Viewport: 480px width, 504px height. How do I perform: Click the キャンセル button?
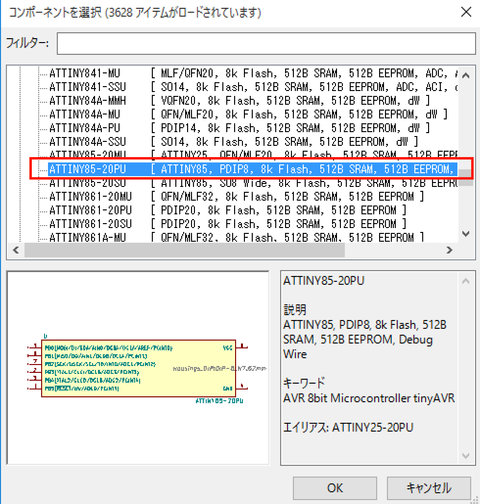tap(429, 488)
